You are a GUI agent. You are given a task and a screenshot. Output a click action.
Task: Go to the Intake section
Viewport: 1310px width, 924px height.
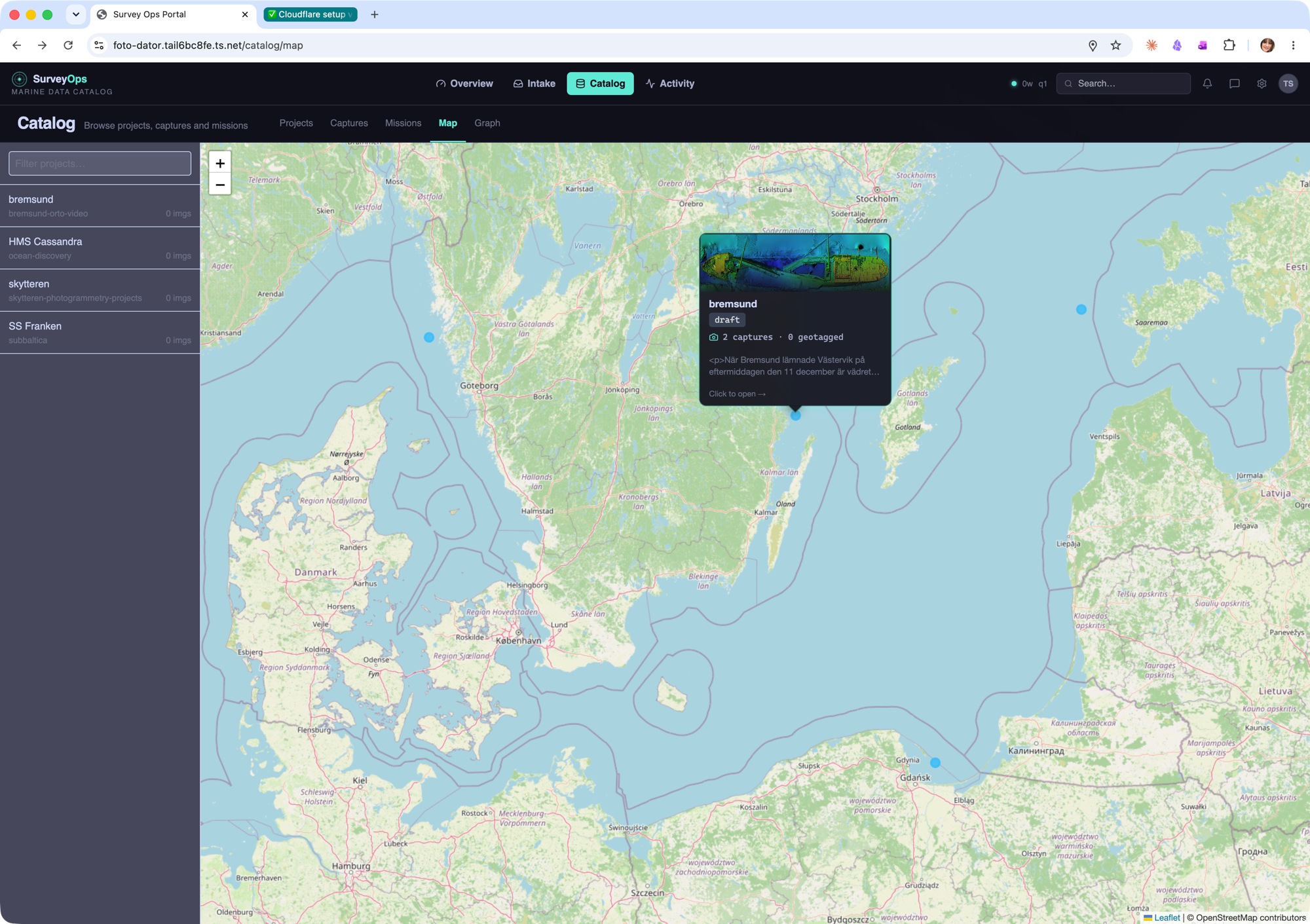(534, 84)
